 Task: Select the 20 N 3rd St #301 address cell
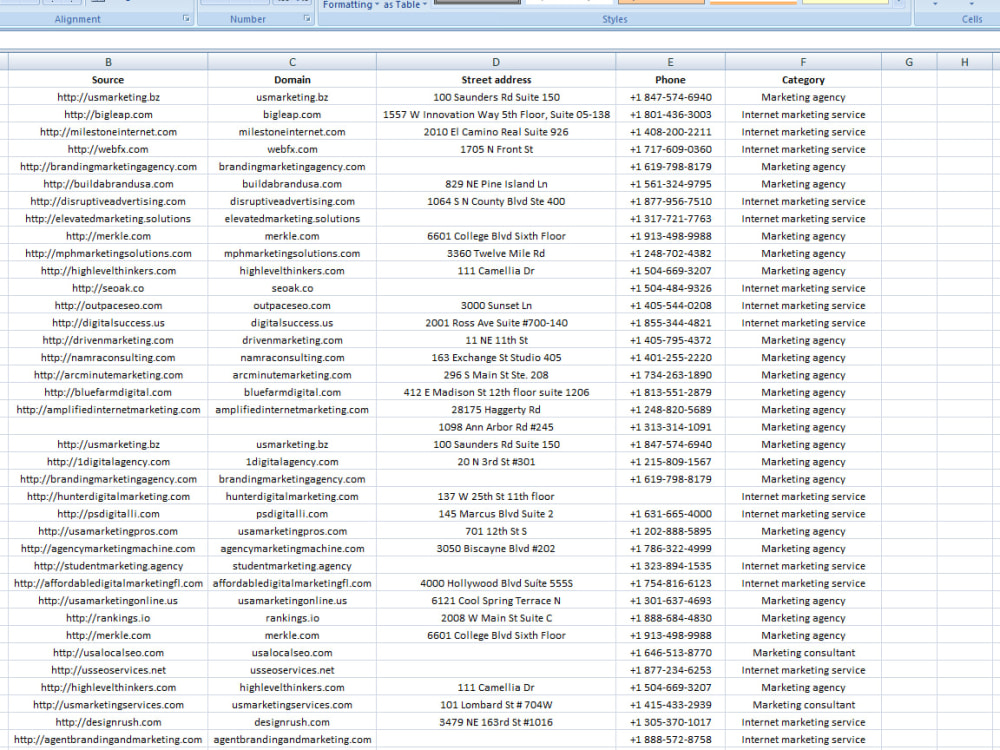(496, 462)
